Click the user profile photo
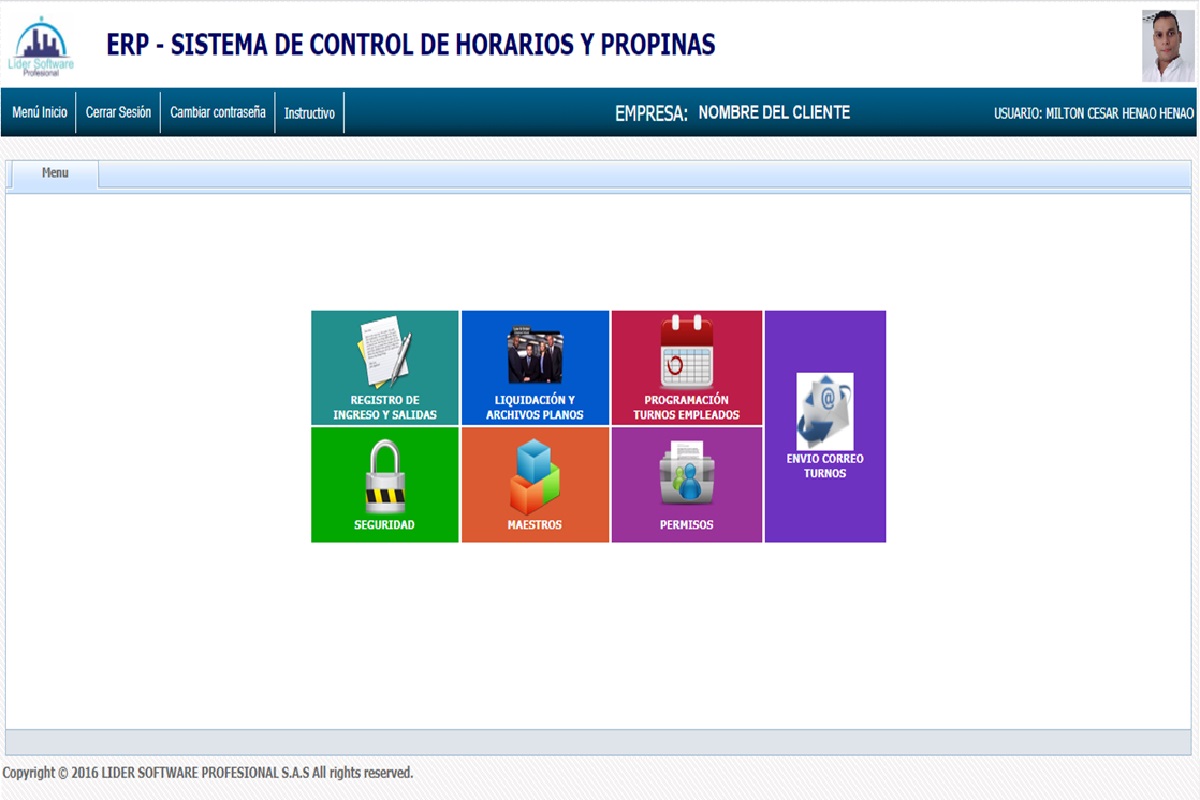The height and width of the screenshot is (800, 1200). [1168, 46]
